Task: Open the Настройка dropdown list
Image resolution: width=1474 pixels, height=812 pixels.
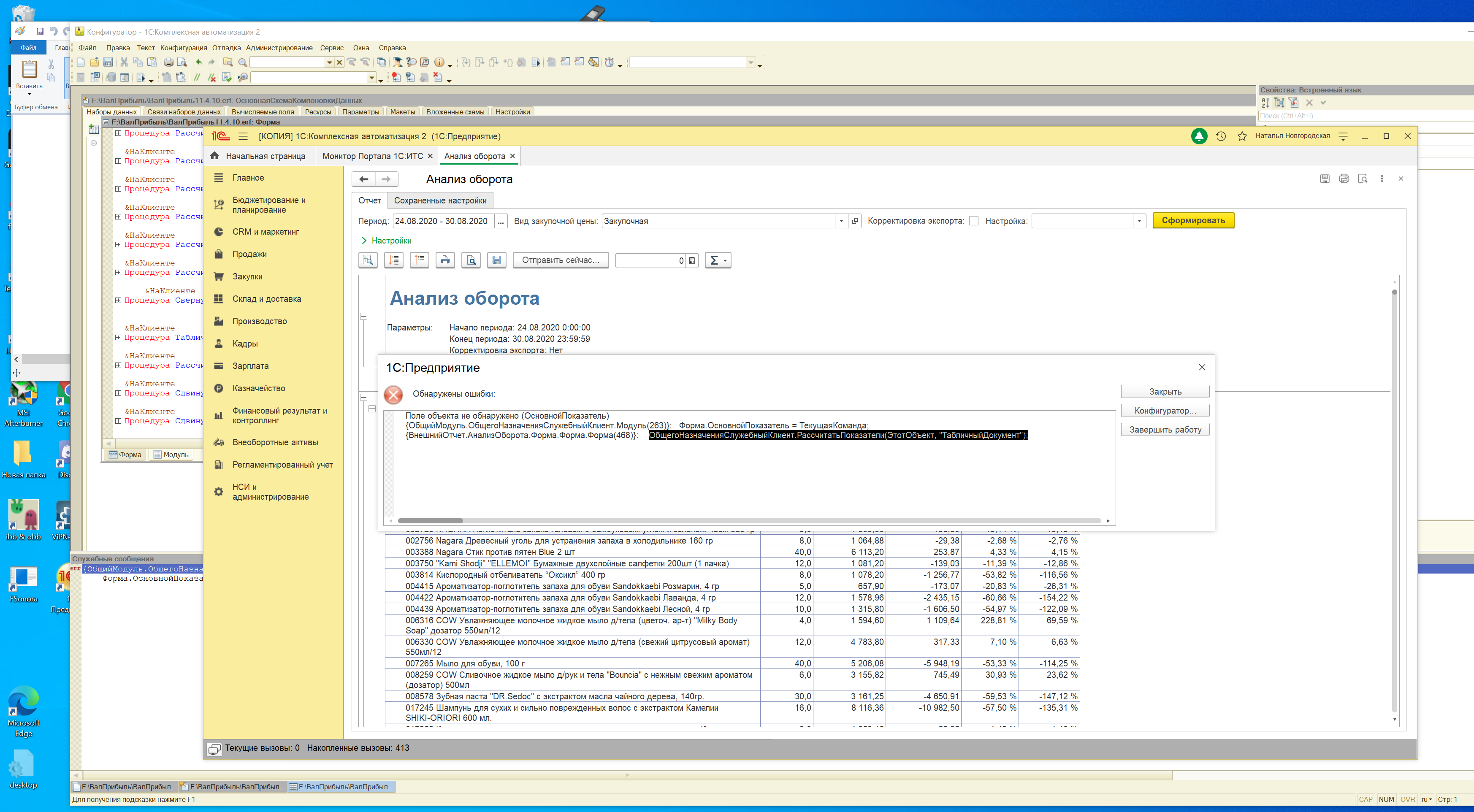Action: (x=1139, y=221)
